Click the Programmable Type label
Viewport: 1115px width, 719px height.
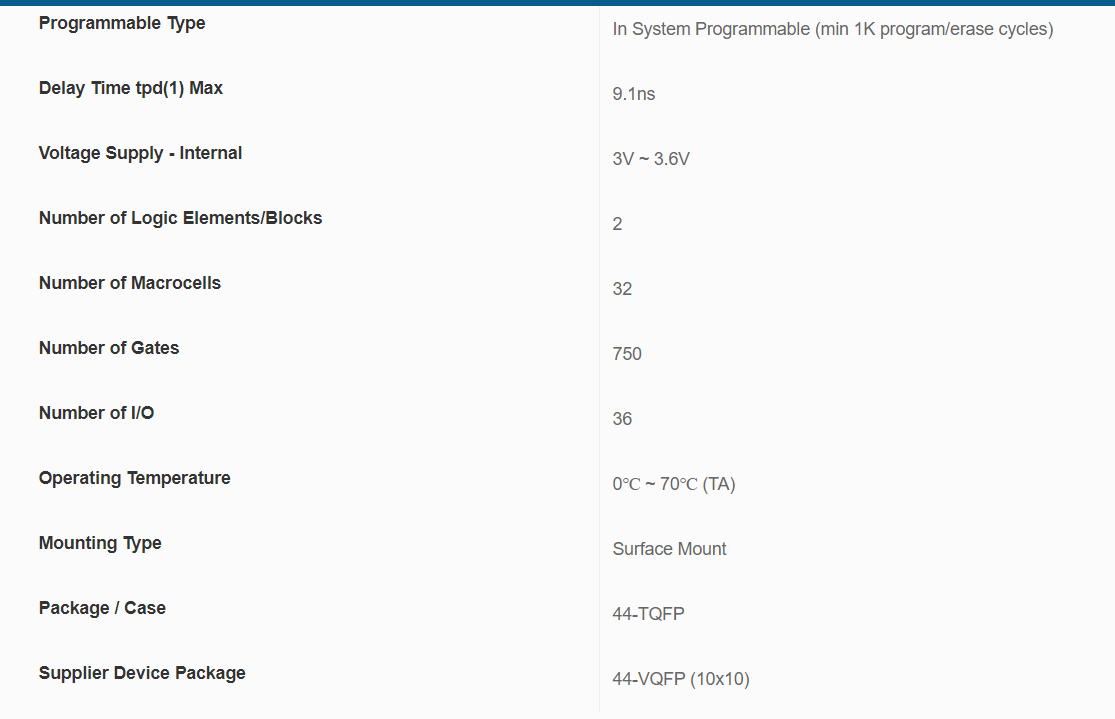point(122,23)
